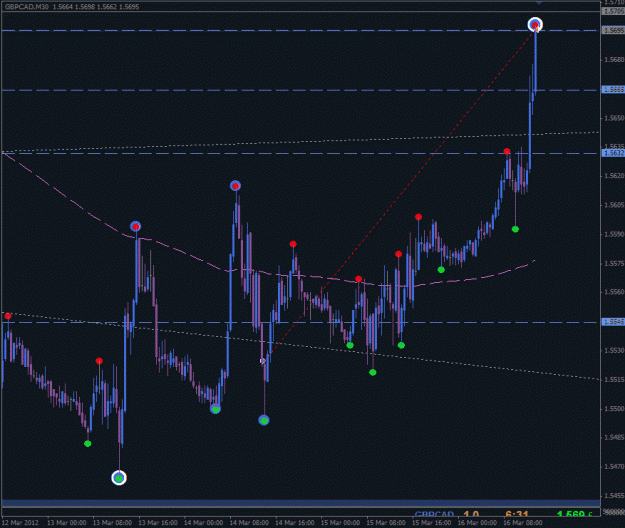625x528 pixels.
Task: Select blue-ringed green marker under long wick near cursor
Action: coord(264,420)
